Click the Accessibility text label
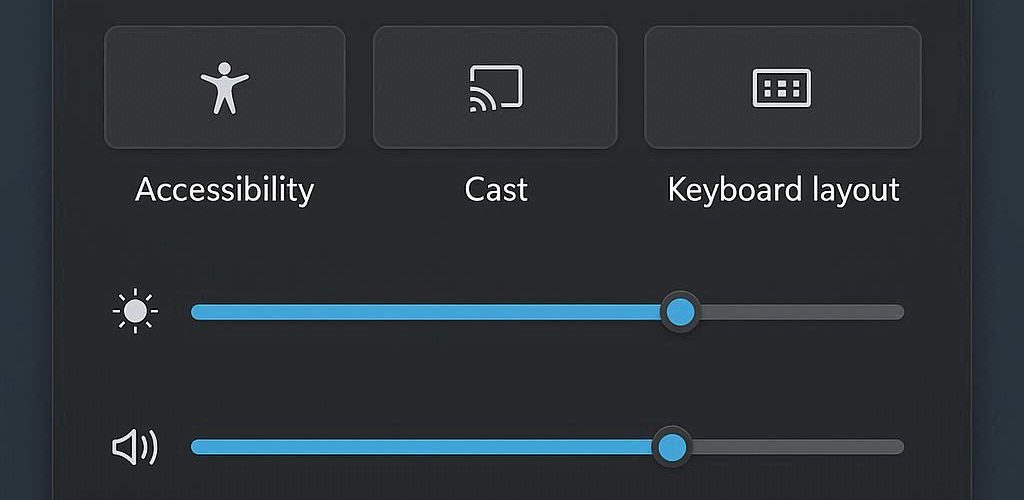Image resolution: width=1024 pixels, height=500 pixels. [225, 190]
